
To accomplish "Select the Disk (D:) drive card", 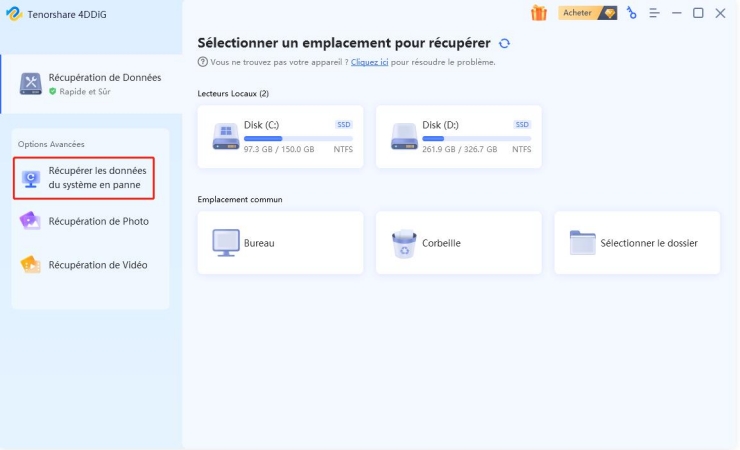I will (459, 137).
